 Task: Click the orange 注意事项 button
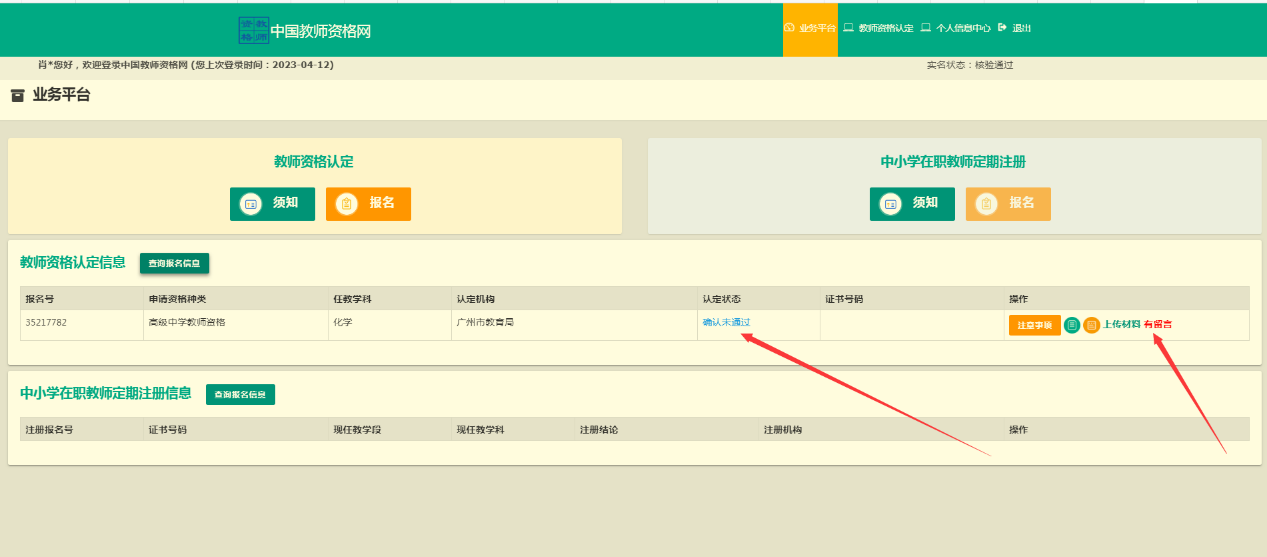pyautogui.click(x=1034, y=325)
